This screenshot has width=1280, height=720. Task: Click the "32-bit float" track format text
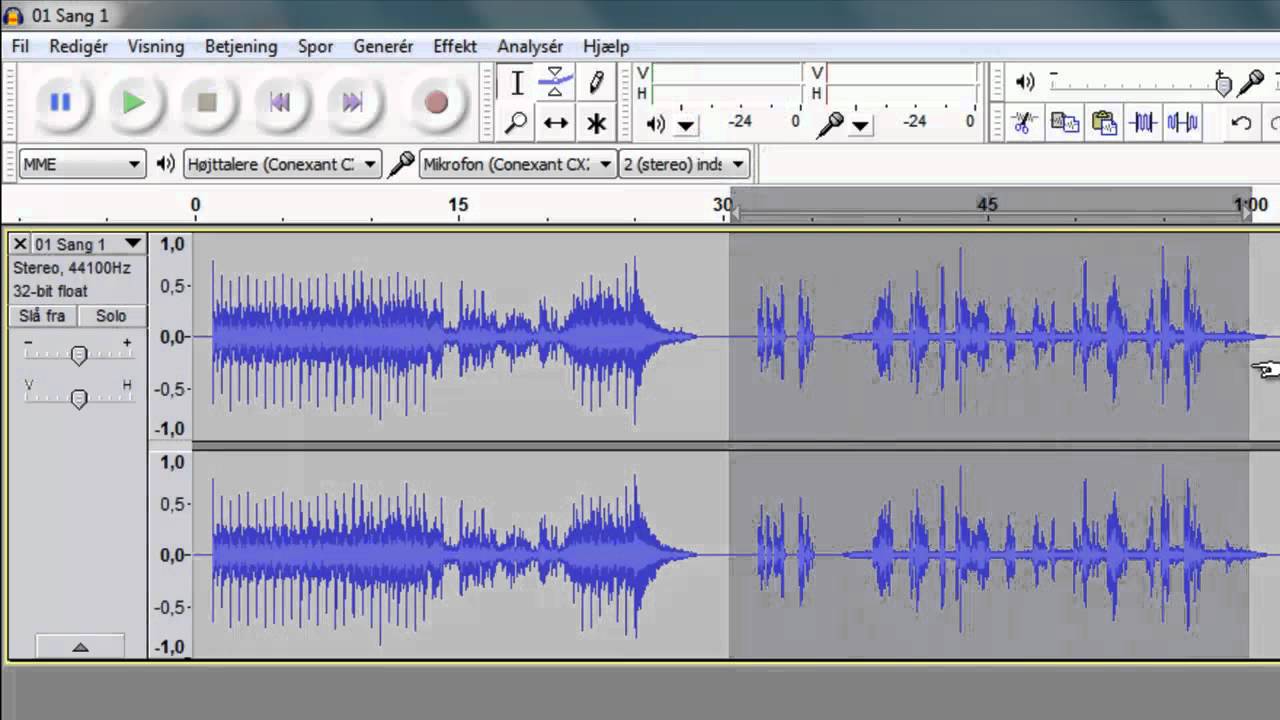point(50,291)
